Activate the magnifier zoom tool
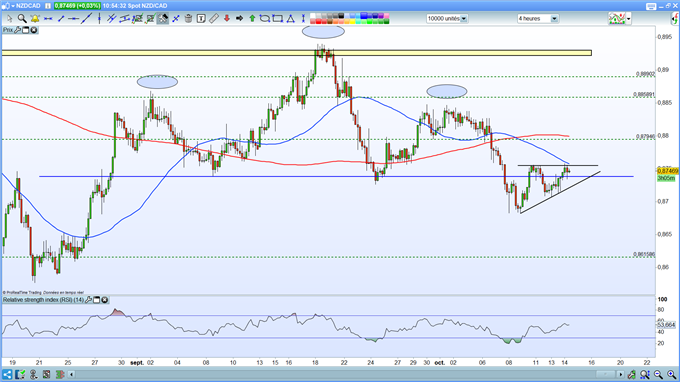The height and width of the screenshot is (382, 680). [x=22, y=18]
